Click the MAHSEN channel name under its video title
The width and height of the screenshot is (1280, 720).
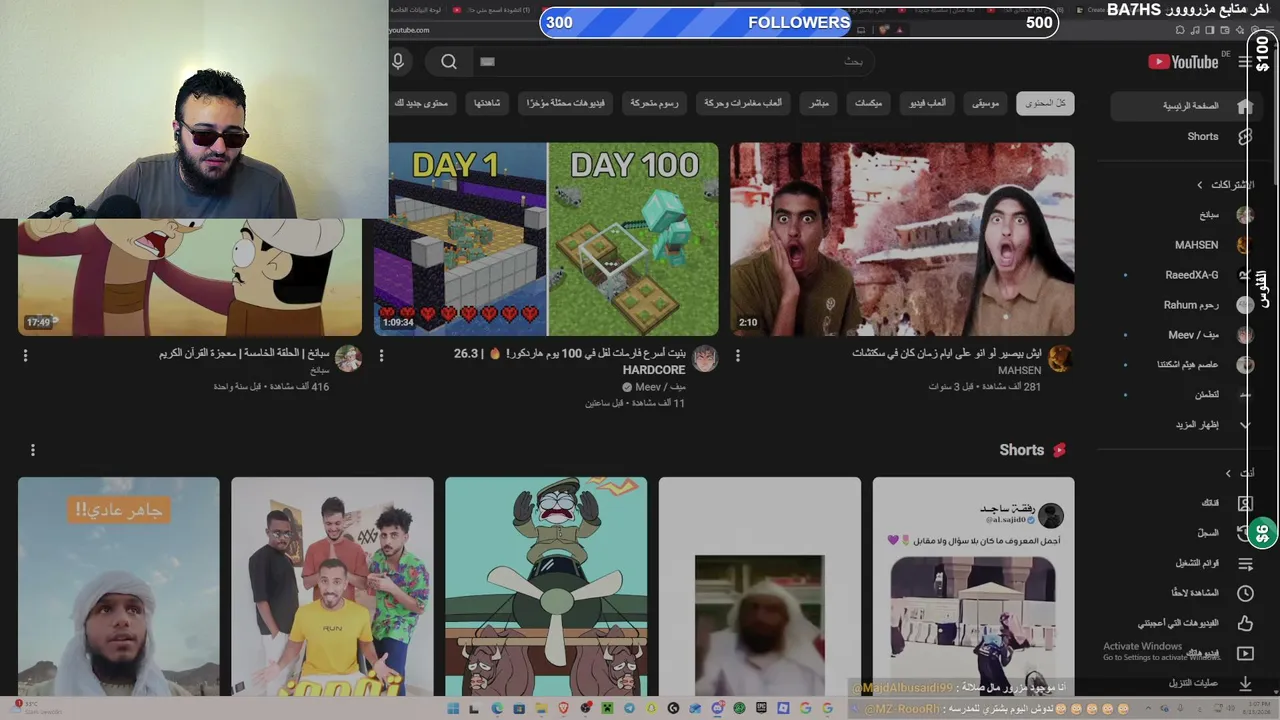click(x=1020, y=371)
